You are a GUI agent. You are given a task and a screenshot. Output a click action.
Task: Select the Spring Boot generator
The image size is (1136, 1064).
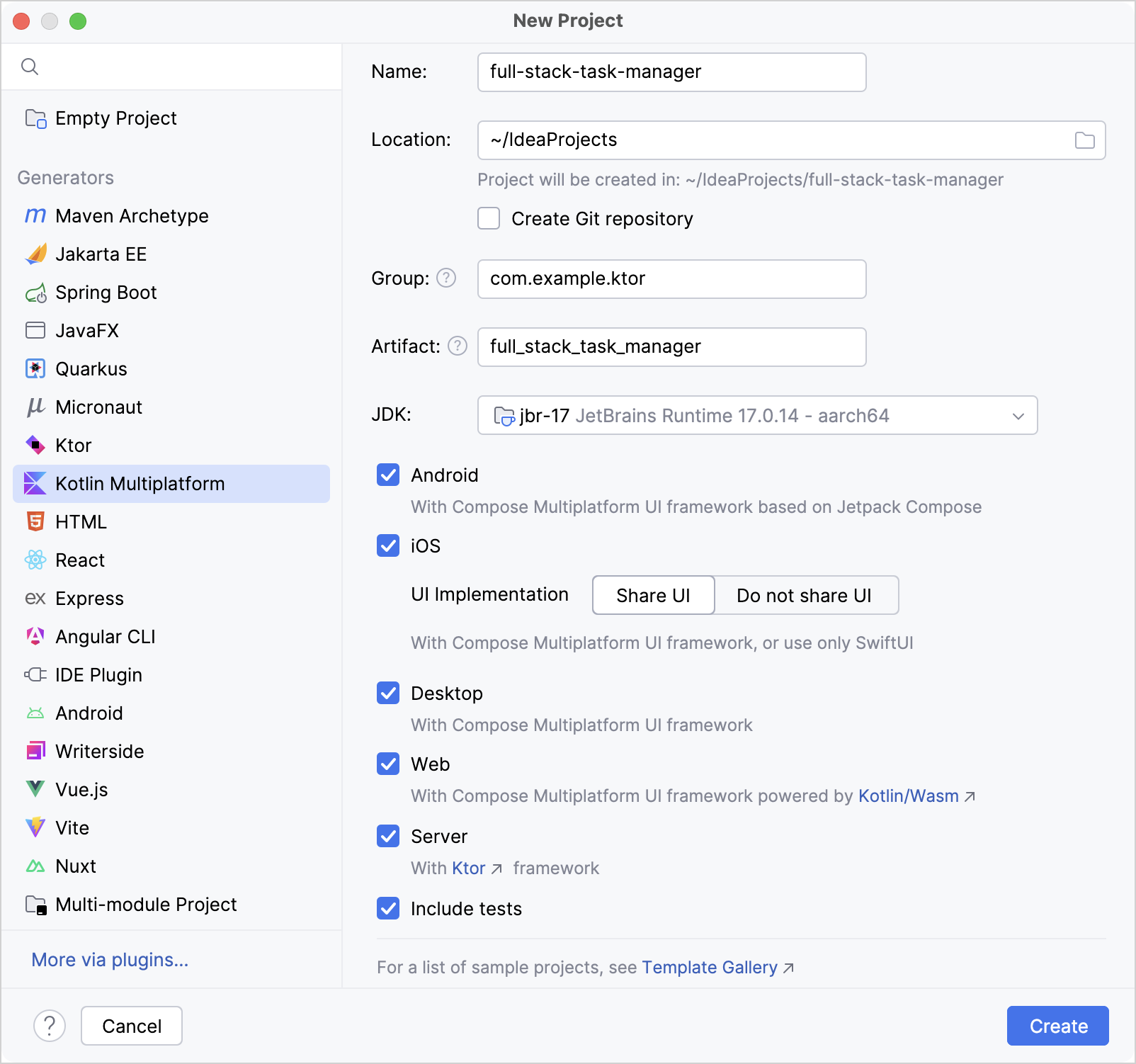coord(106,292)
